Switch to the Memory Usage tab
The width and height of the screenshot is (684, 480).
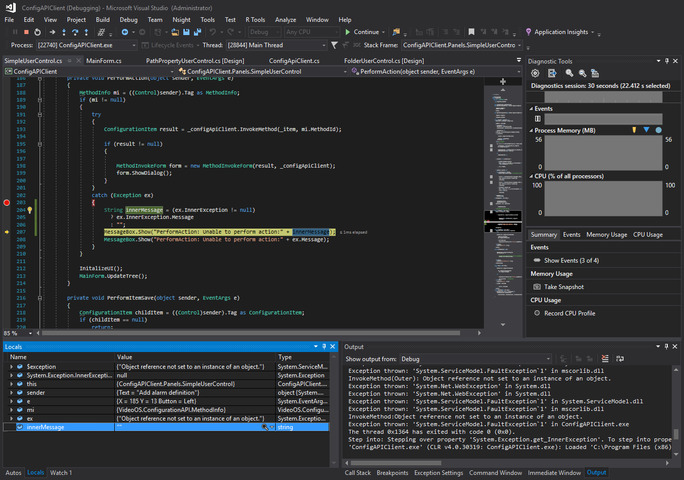coord(606,234)
